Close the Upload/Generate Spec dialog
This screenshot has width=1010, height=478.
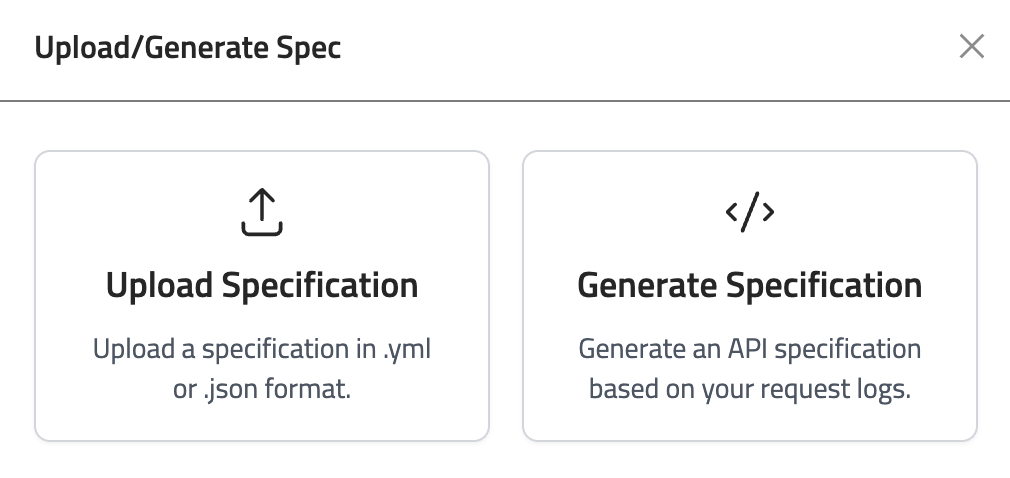click(971, 47)
